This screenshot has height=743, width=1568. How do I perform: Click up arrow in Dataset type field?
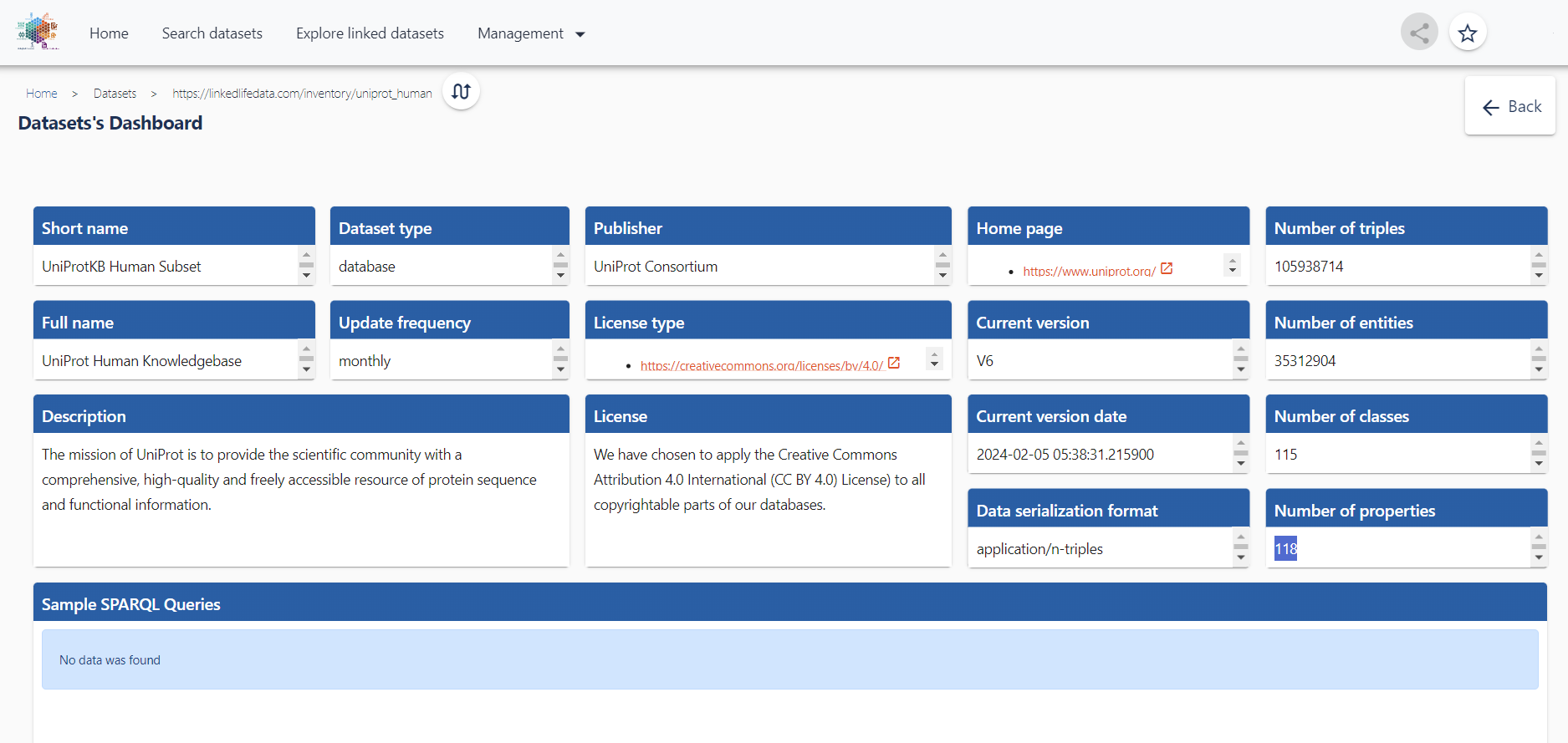560,256
